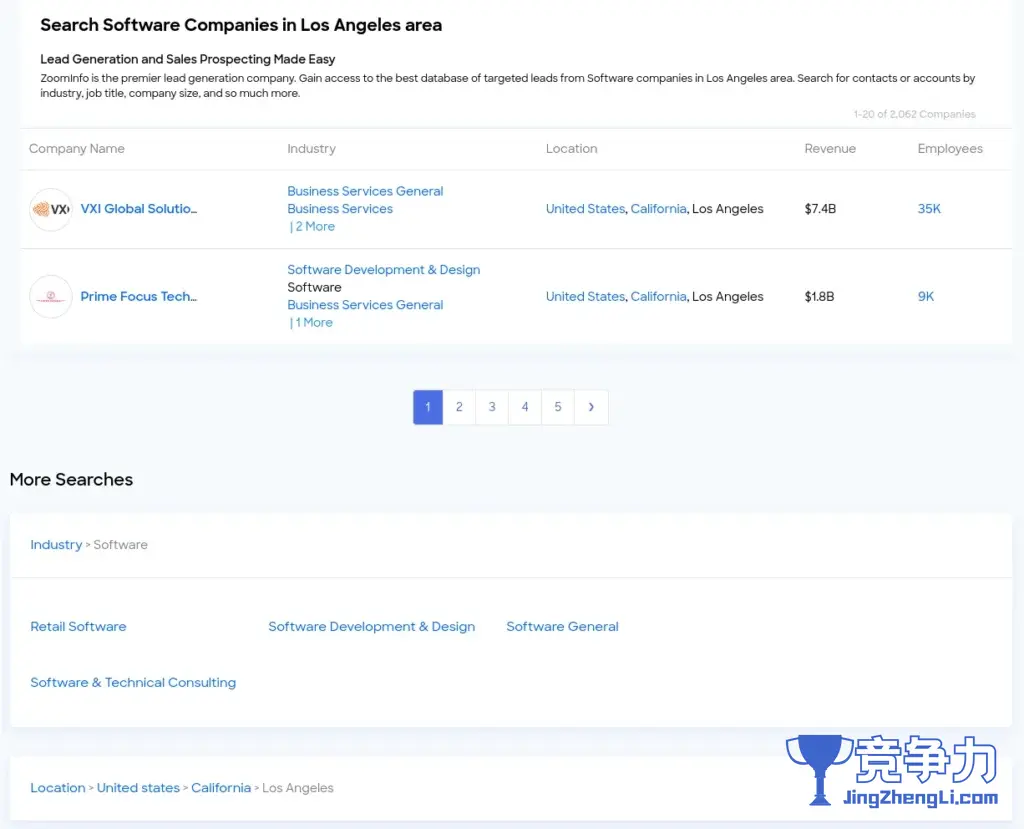
Task: Click the California breadcrumb link
Action: [221, 788]
